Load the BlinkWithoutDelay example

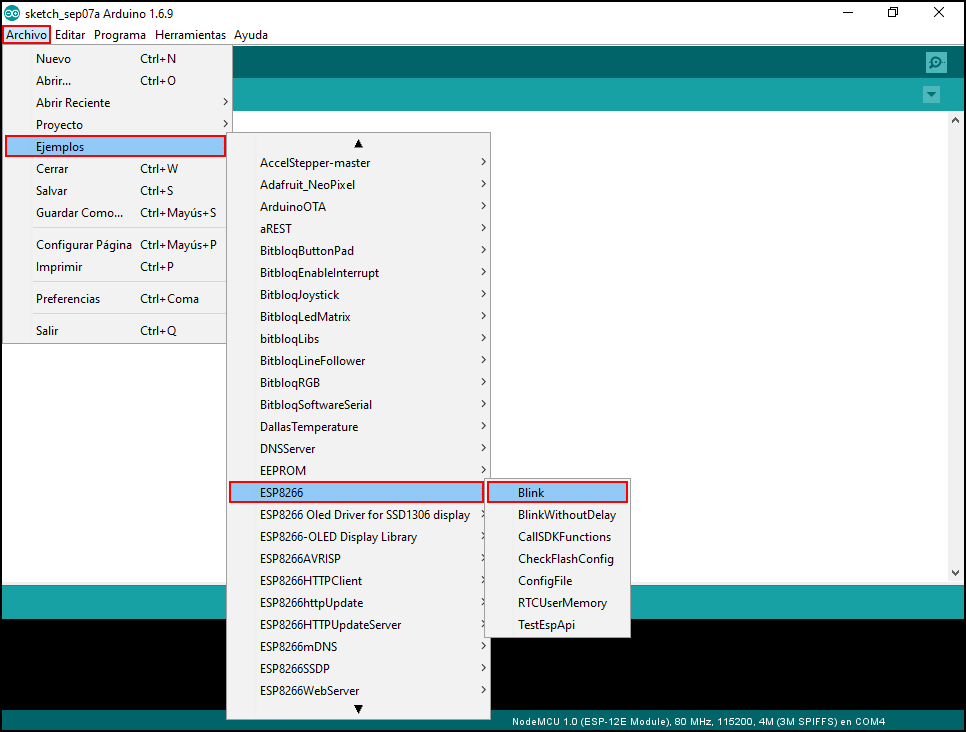[558, 515]
